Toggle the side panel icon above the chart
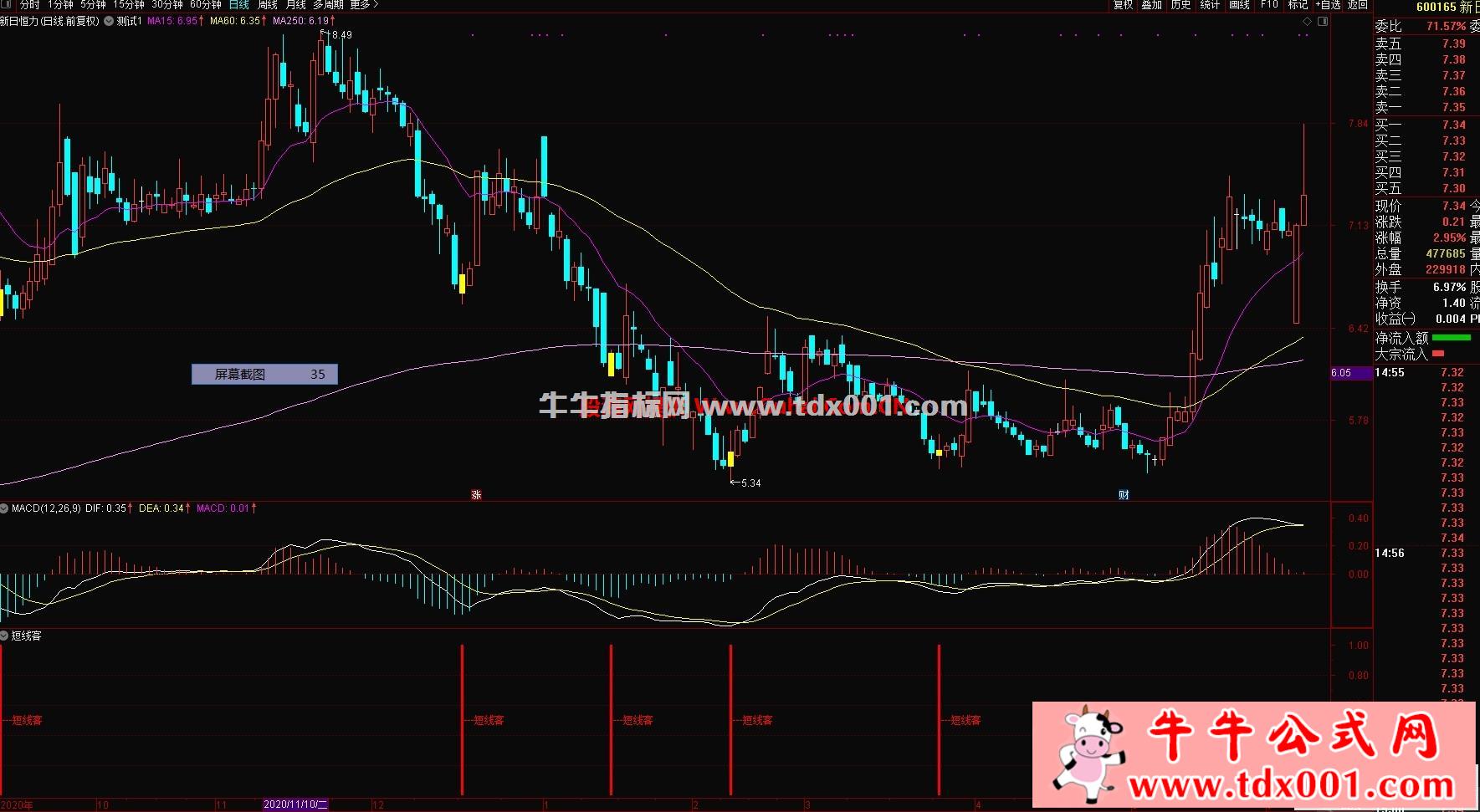Image resolution: width=1480 pixels, height=812 pixels. pyautogui.click(x=1323, y=22)
